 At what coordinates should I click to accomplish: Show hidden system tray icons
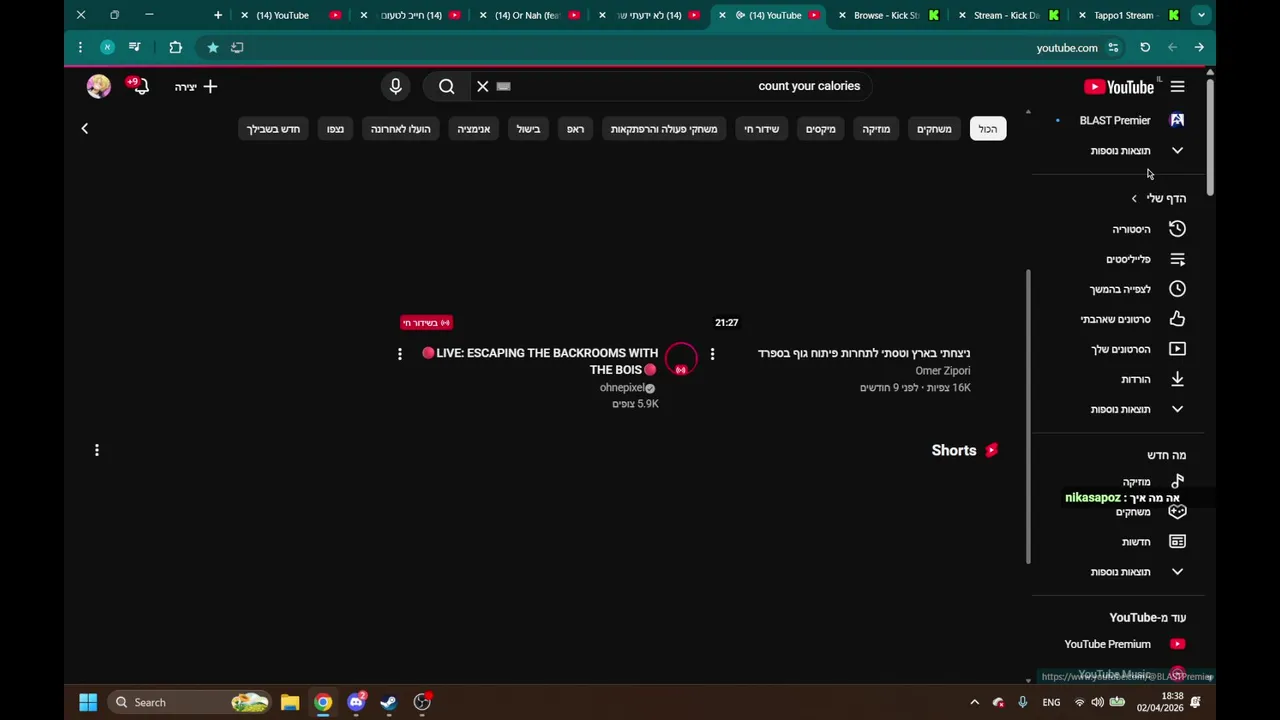tap(974, 702)
